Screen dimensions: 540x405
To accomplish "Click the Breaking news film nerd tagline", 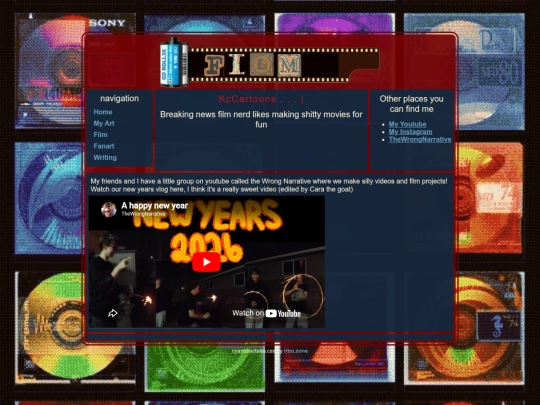I will pyautogui.click(x=261, y=119).
